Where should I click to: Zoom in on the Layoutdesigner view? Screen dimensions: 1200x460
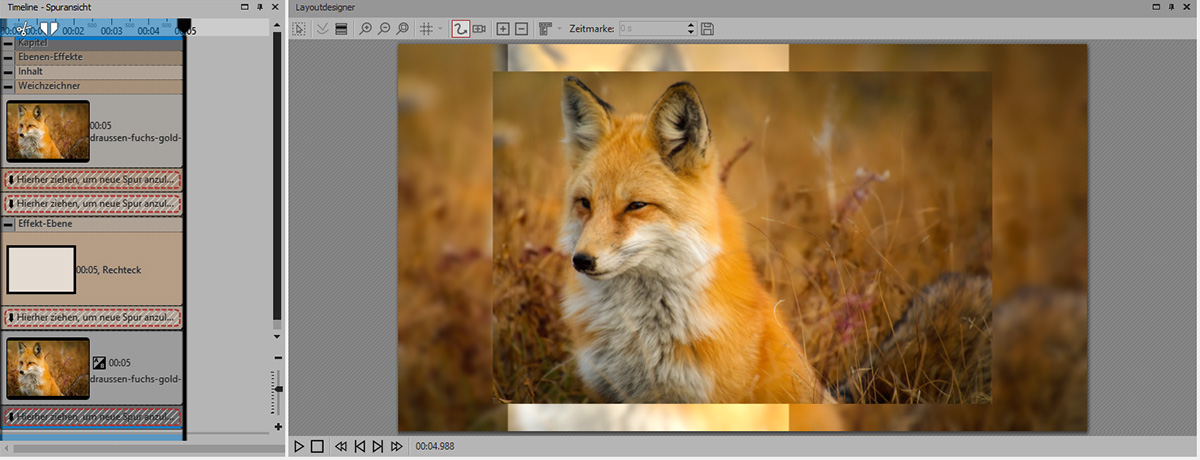pyautogui.click(x=366, y=29)
